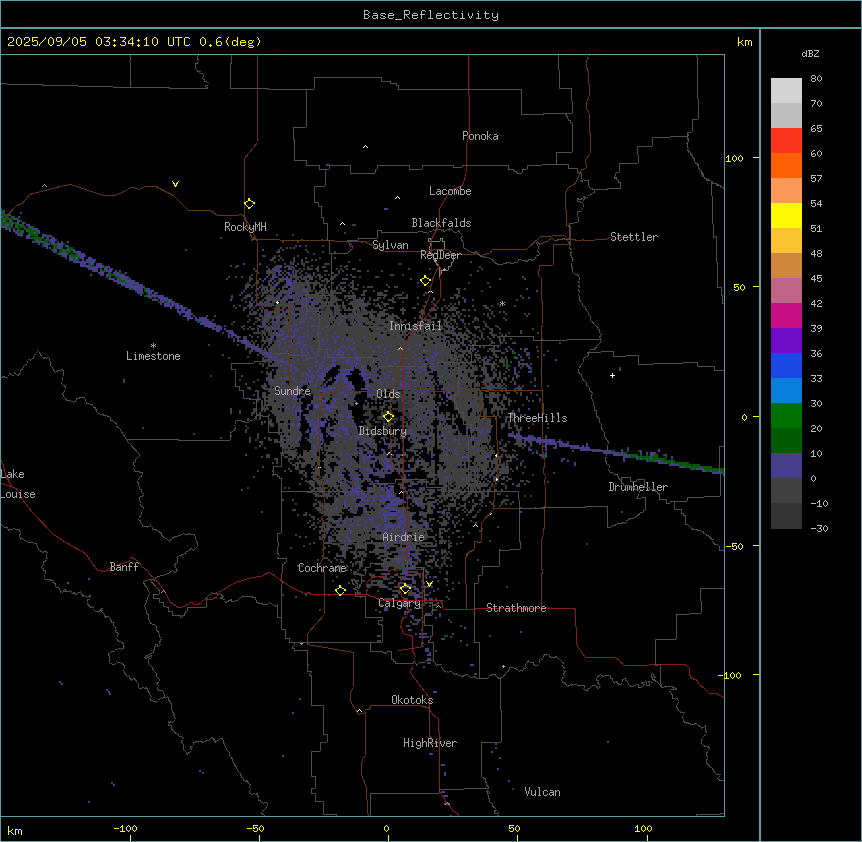Click the Innisfail label
The height and width of the screenshot is (842, 862).
pos(415,326)
